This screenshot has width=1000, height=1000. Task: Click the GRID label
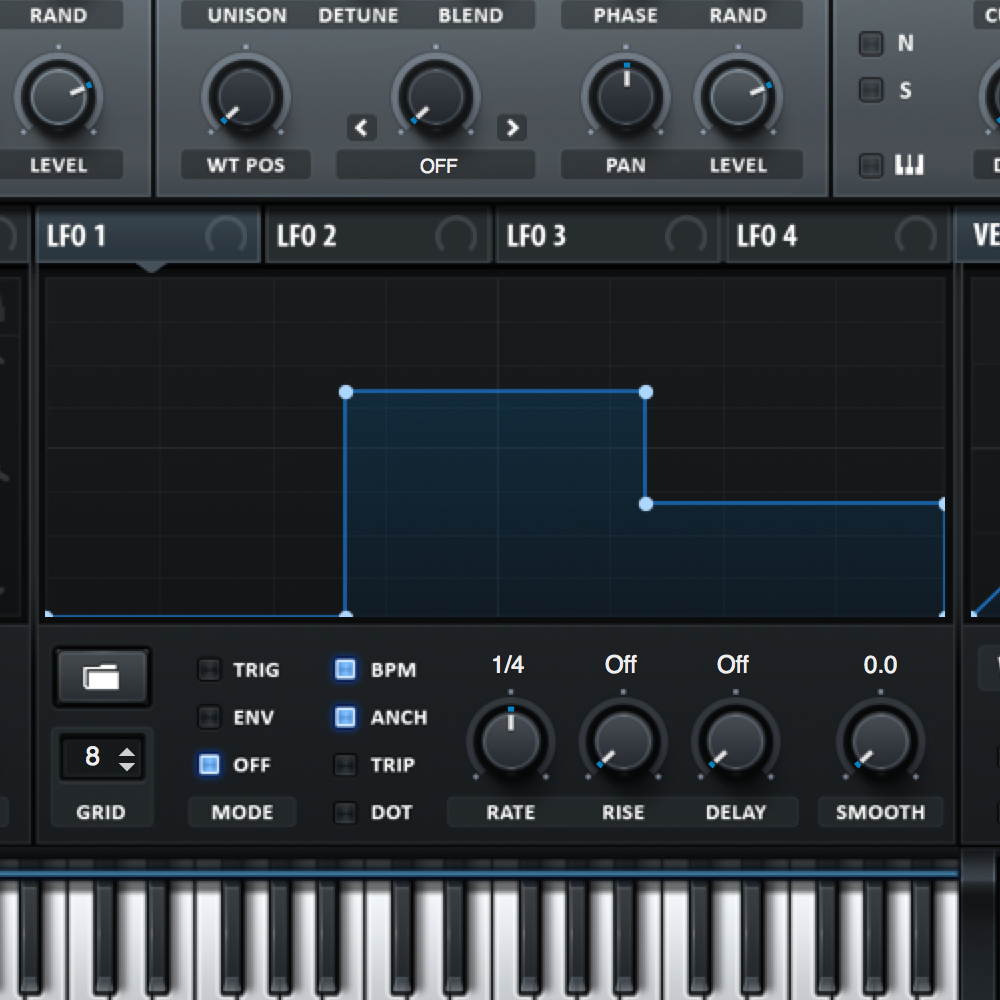click(x=101, y=812)
